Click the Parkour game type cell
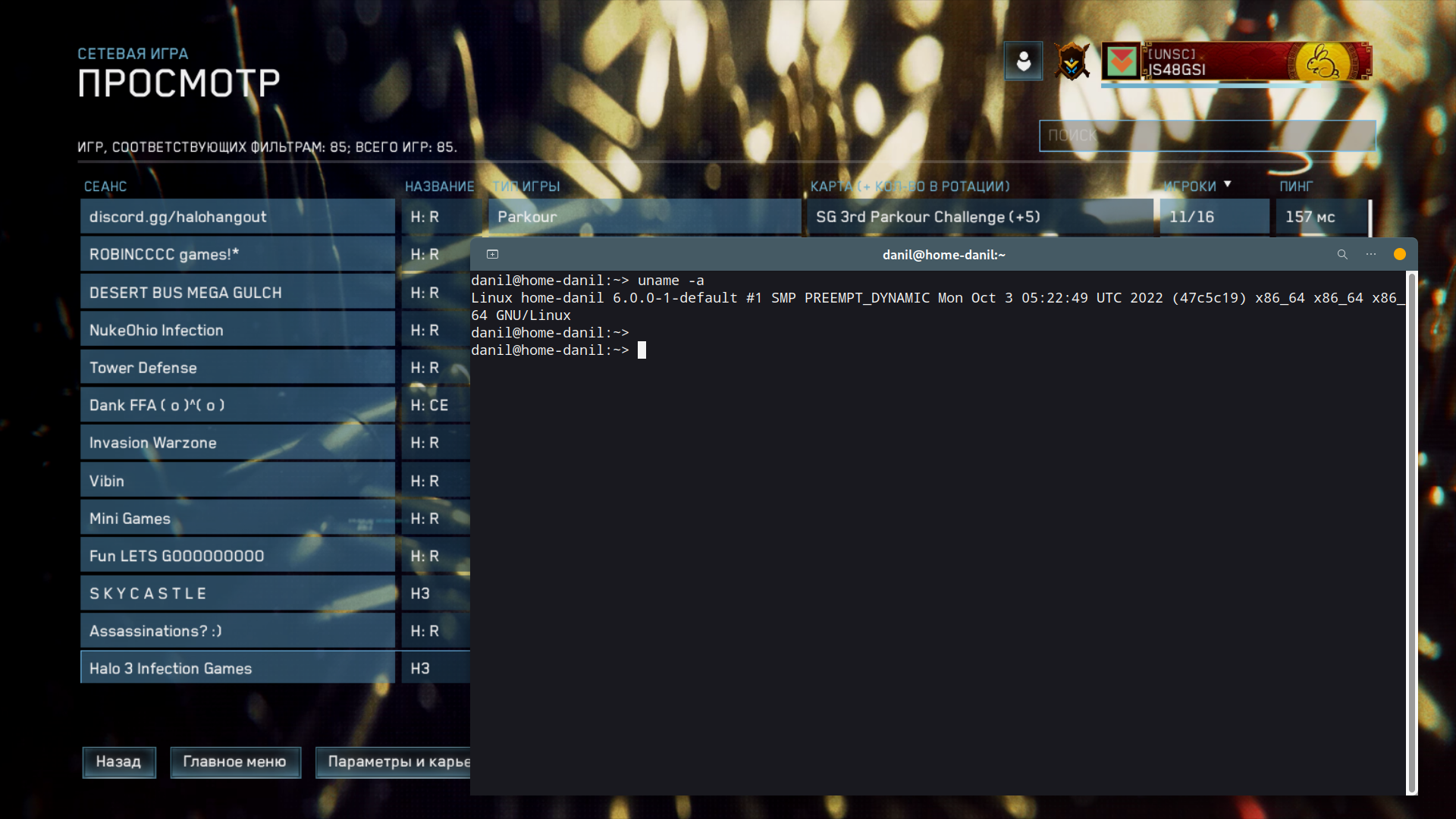Viewport: 1456px width, 819px height. pyautogui.click(x=645, y=217)
